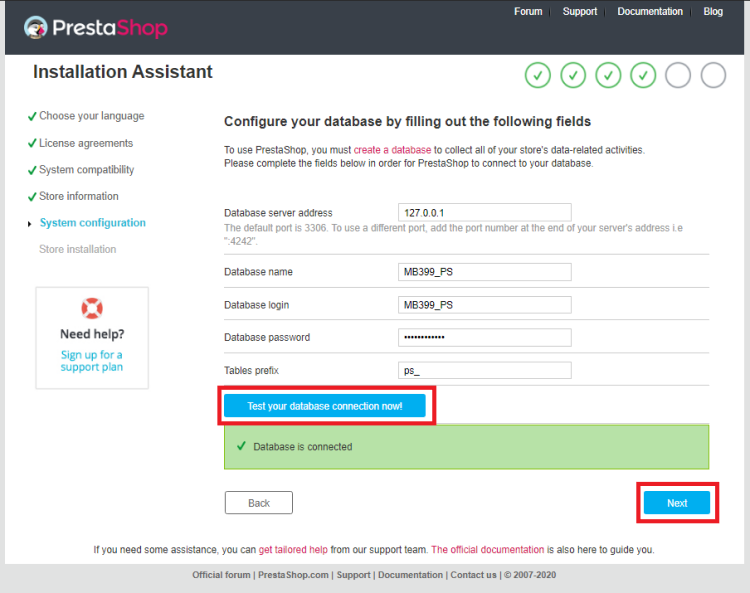
Task: Click the red lifebuoy help icon
Action: coord(92,308)
